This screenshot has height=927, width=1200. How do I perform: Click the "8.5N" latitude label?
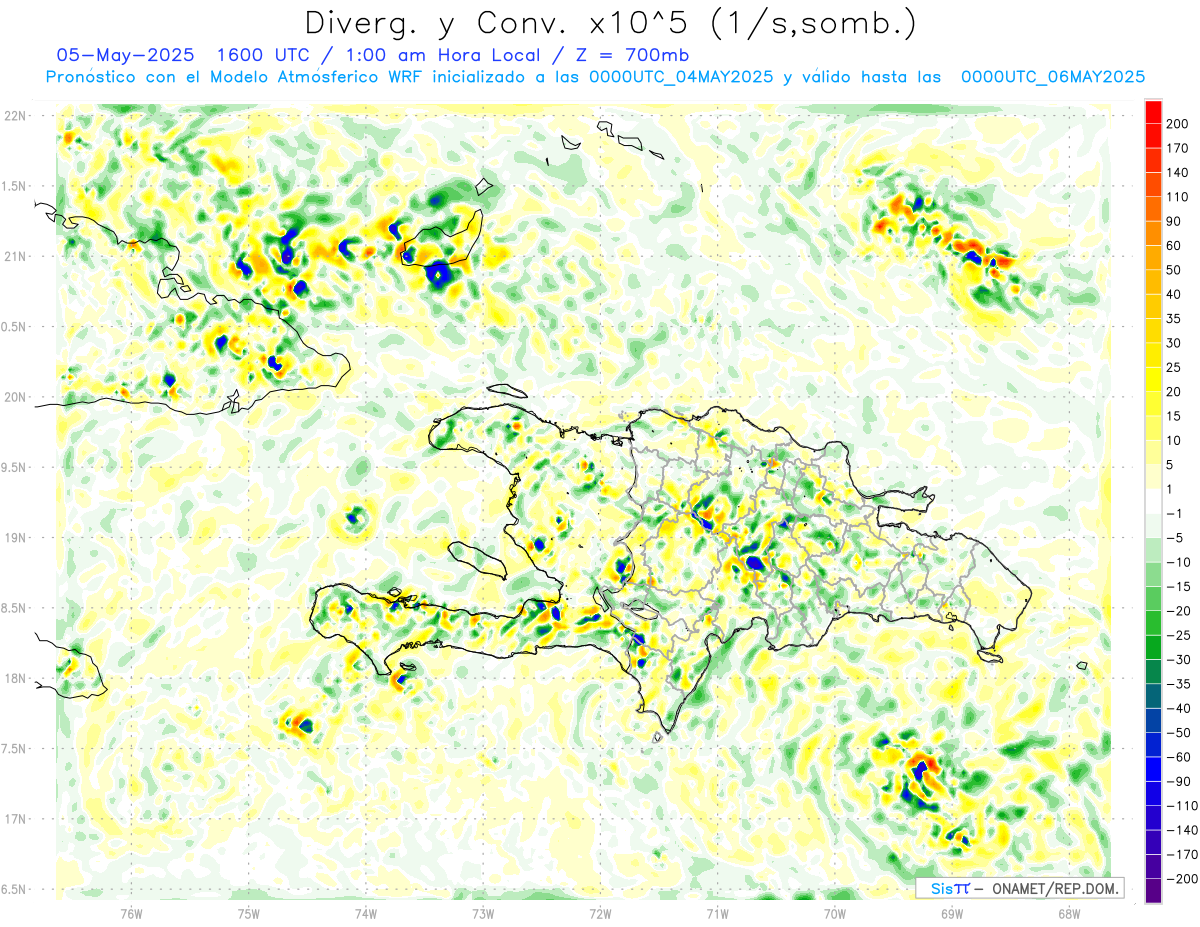[15, 608]
